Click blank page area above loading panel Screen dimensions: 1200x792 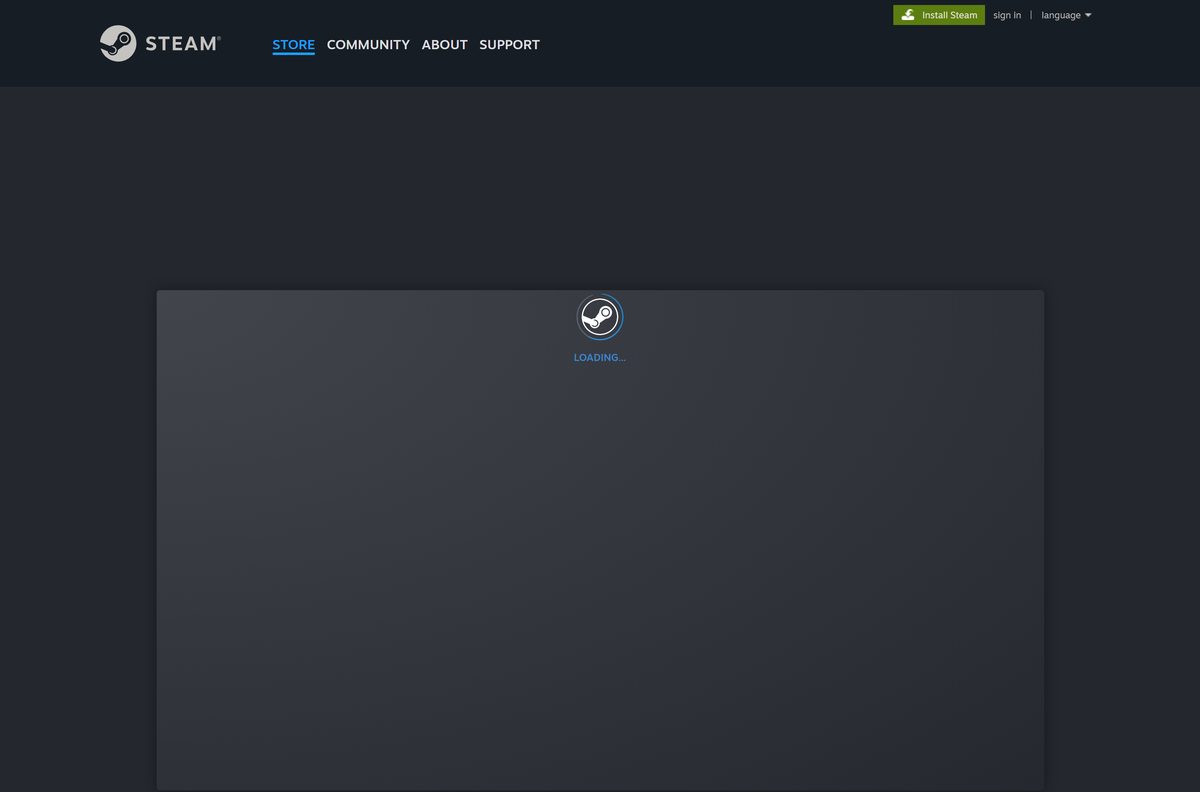point(600,188)
